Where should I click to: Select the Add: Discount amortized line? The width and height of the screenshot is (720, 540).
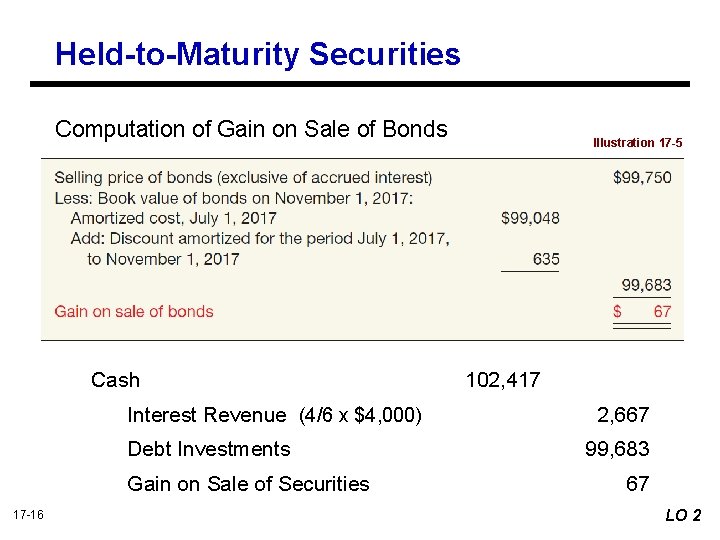(x=260, y=238)
